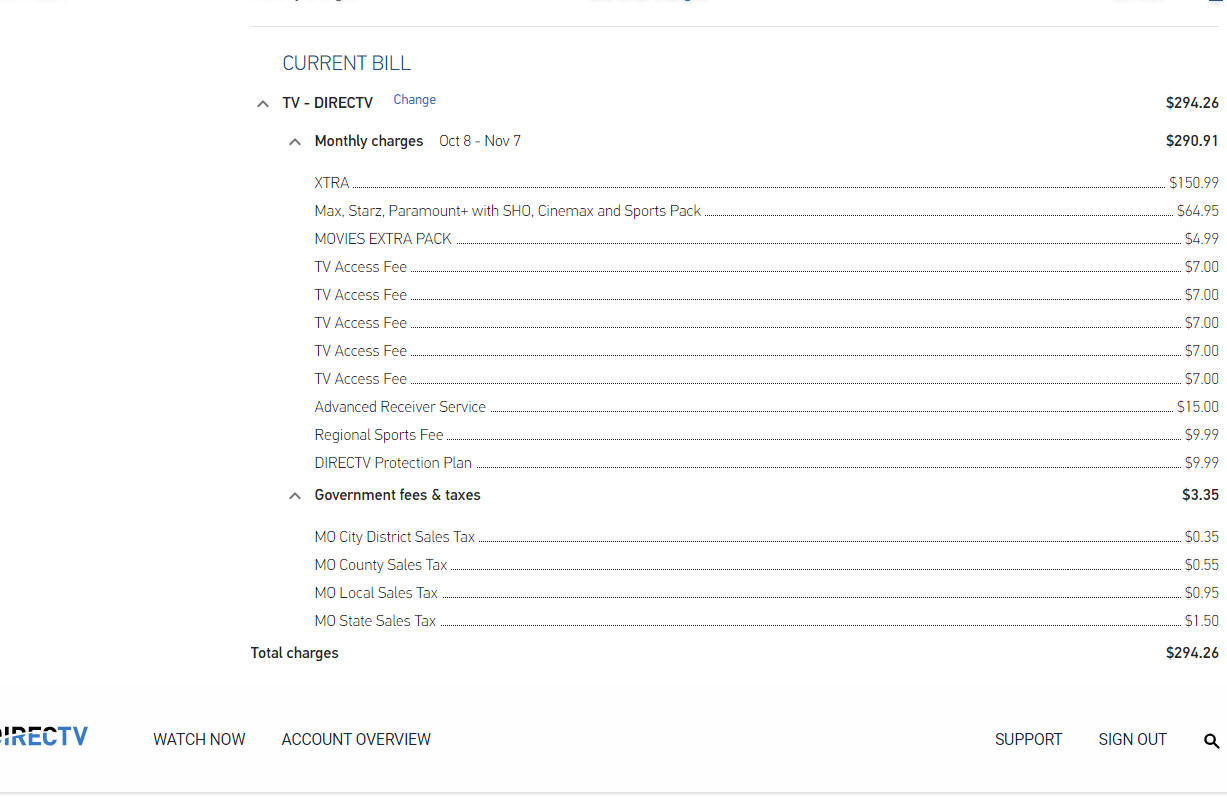
Task: Click the search magnifier icon
Action: 1211,741
